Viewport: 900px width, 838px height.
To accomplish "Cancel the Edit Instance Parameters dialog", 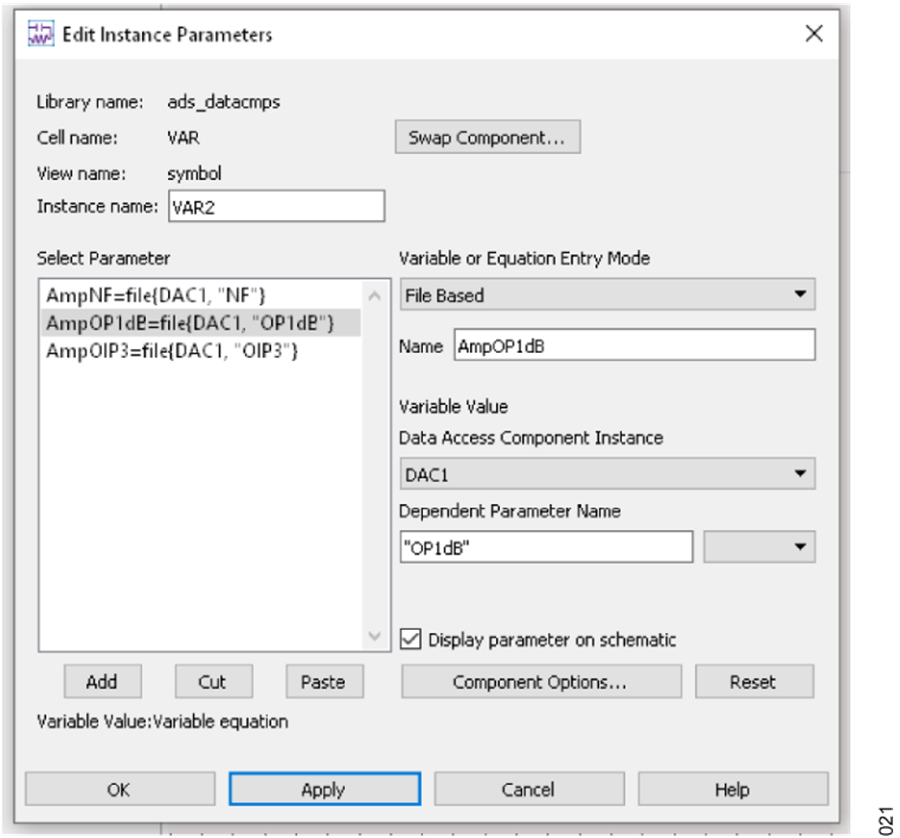I will [x=528, y=789].
